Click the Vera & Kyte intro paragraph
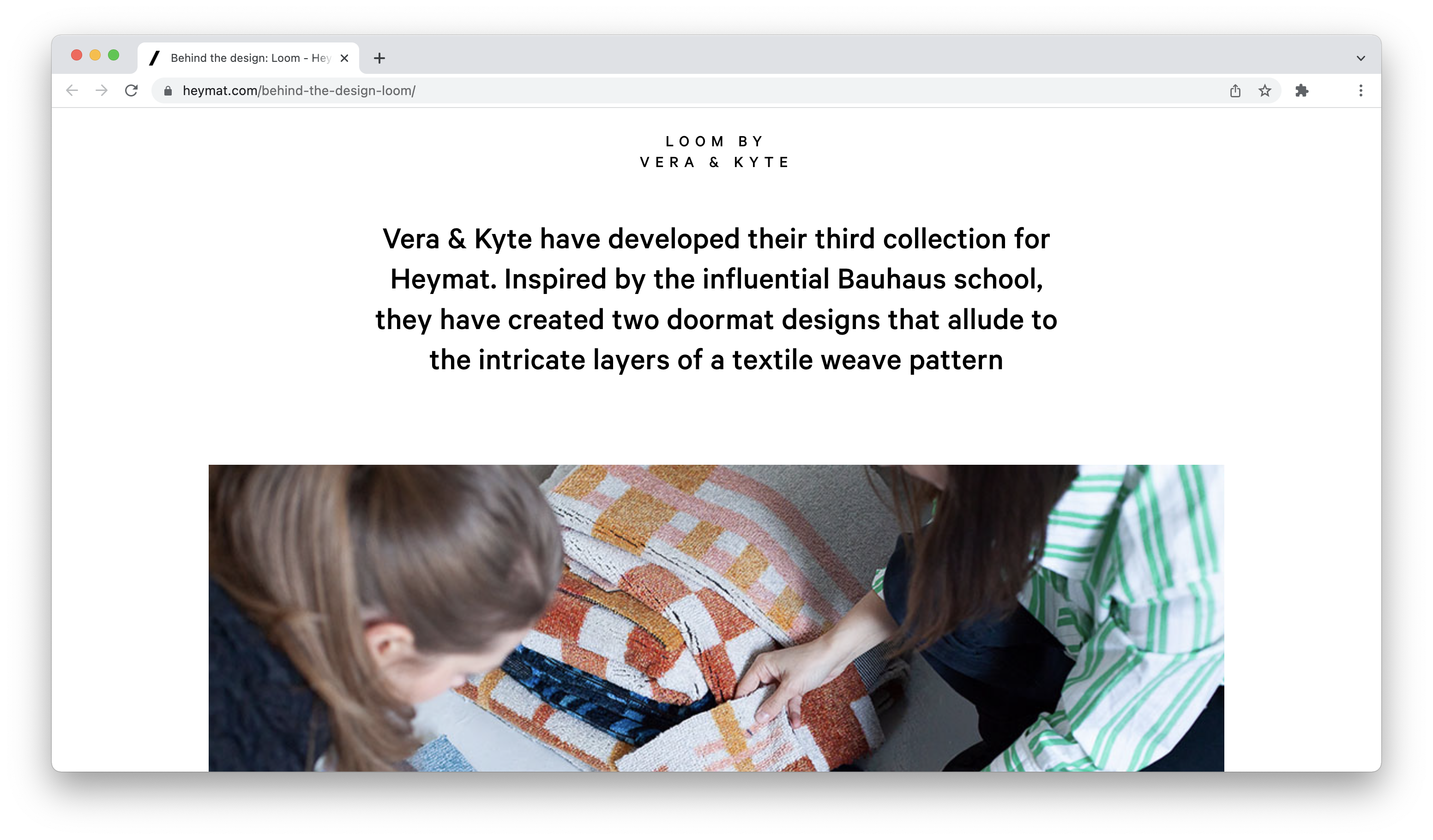 [x=716, y=299]
